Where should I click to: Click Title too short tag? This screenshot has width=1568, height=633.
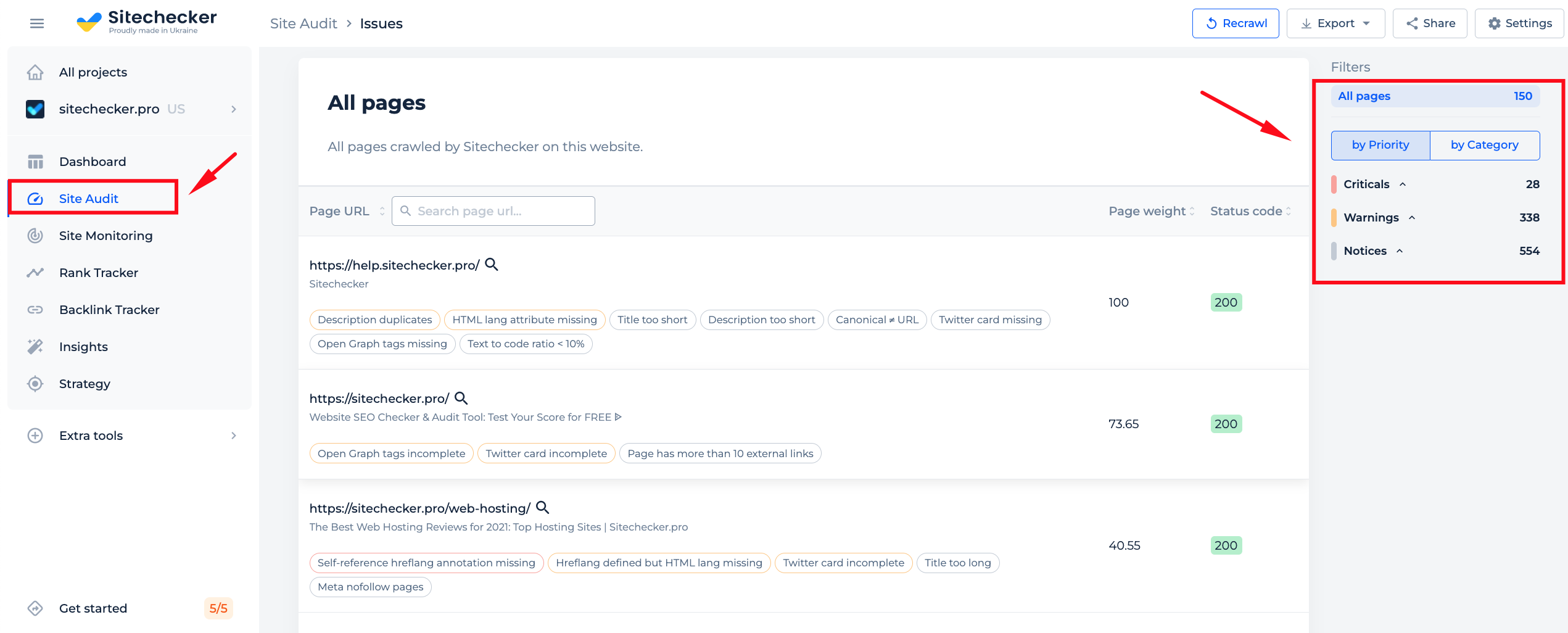pos(652,320)
